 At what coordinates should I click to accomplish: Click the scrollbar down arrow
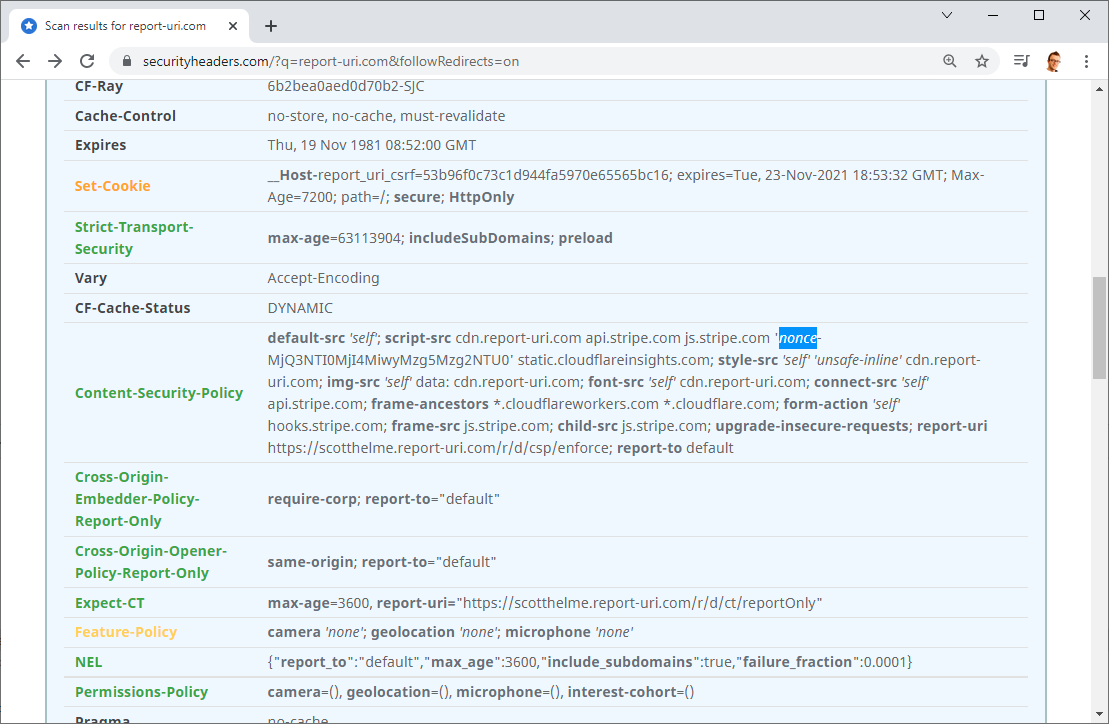click(x=1099, y=714)
